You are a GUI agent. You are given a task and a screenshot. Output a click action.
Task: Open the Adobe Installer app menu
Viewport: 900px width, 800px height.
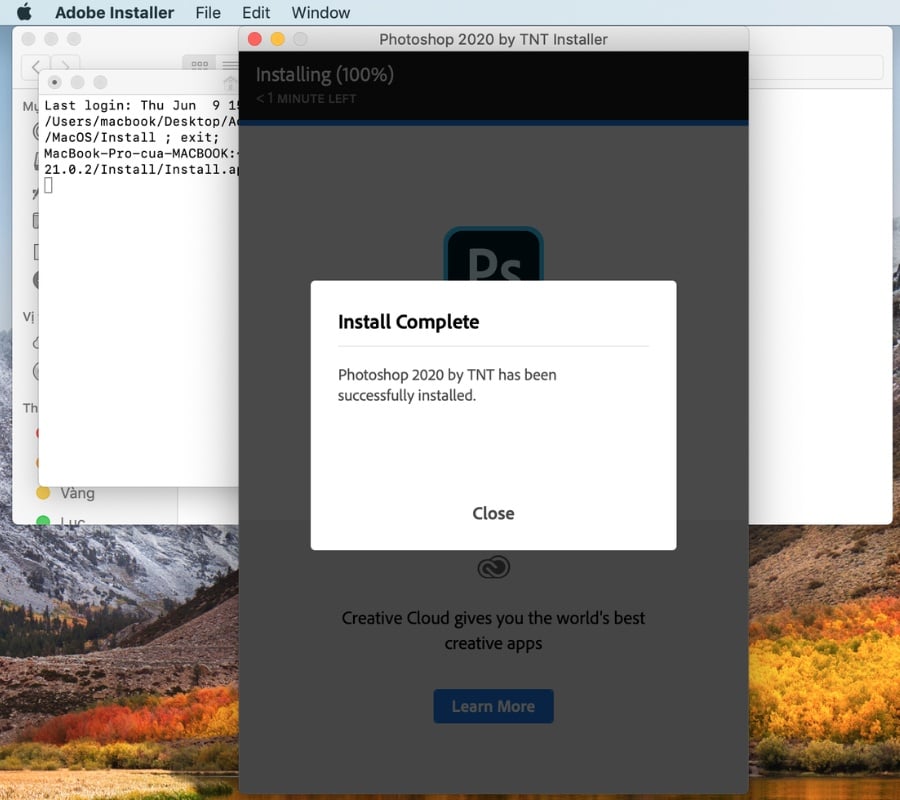click(114, 13)
